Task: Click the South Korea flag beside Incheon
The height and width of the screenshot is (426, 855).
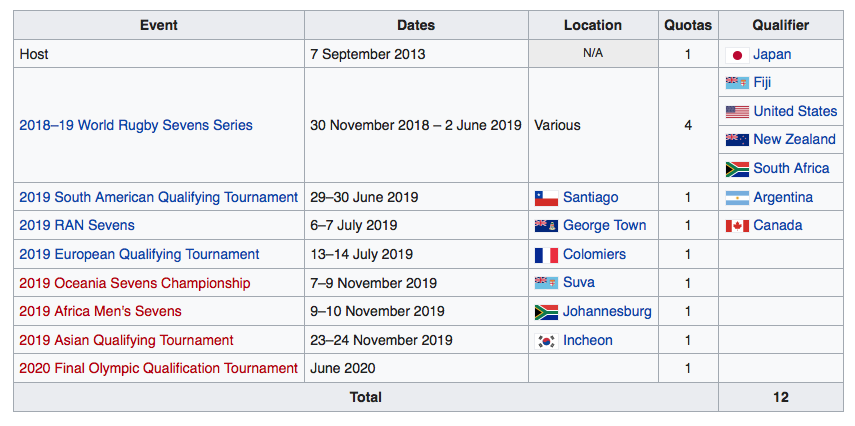Action: coord(546,341)
